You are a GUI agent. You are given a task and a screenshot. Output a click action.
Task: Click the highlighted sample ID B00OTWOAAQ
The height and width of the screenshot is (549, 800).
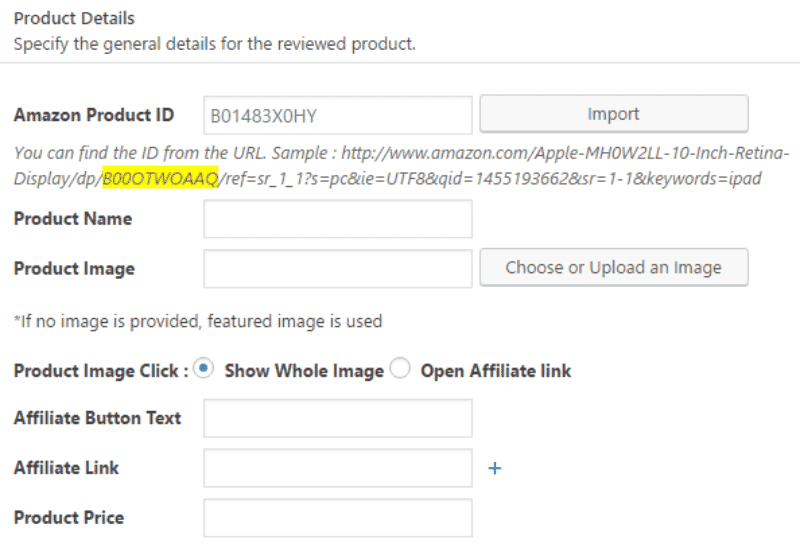(160, 178)
